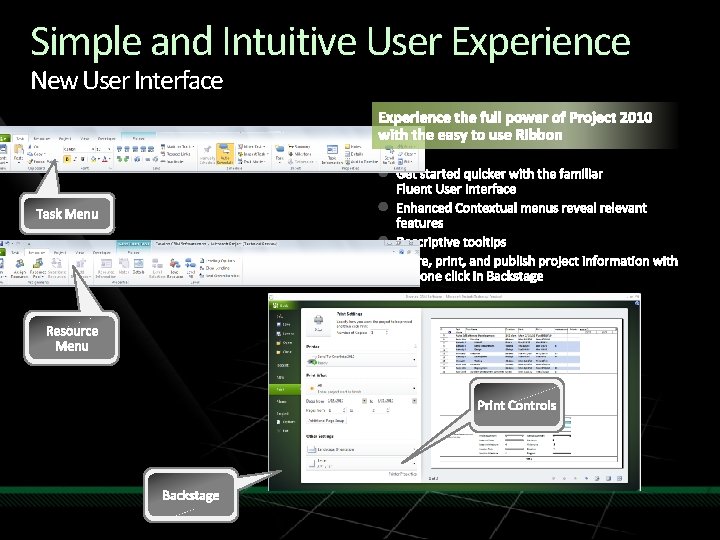Select the Developer tab in the lower ribbon
The image size is (720, 540).
pos(101,253)
